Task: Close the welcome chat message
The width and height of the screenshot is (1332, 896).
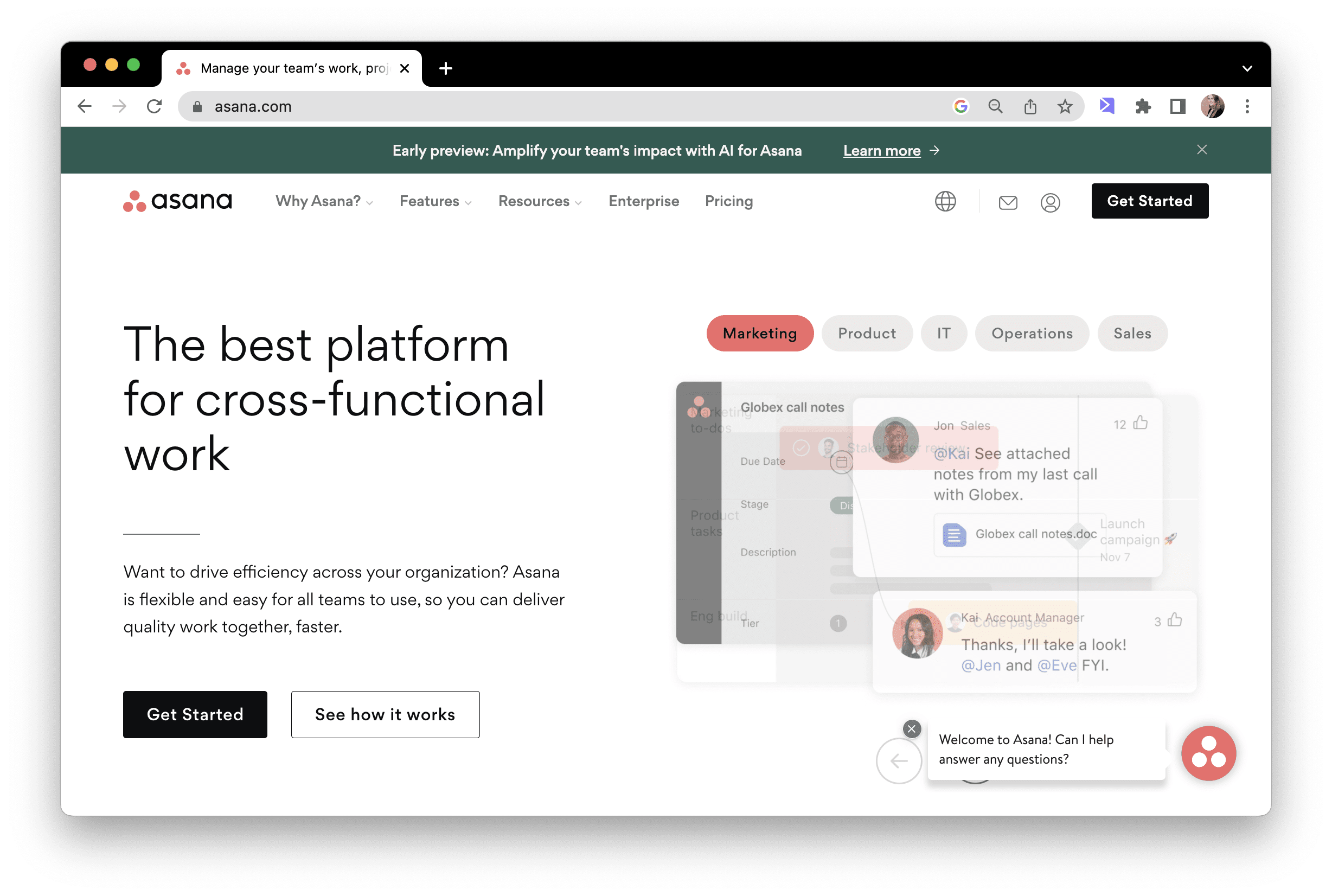Action: (912, 728)
